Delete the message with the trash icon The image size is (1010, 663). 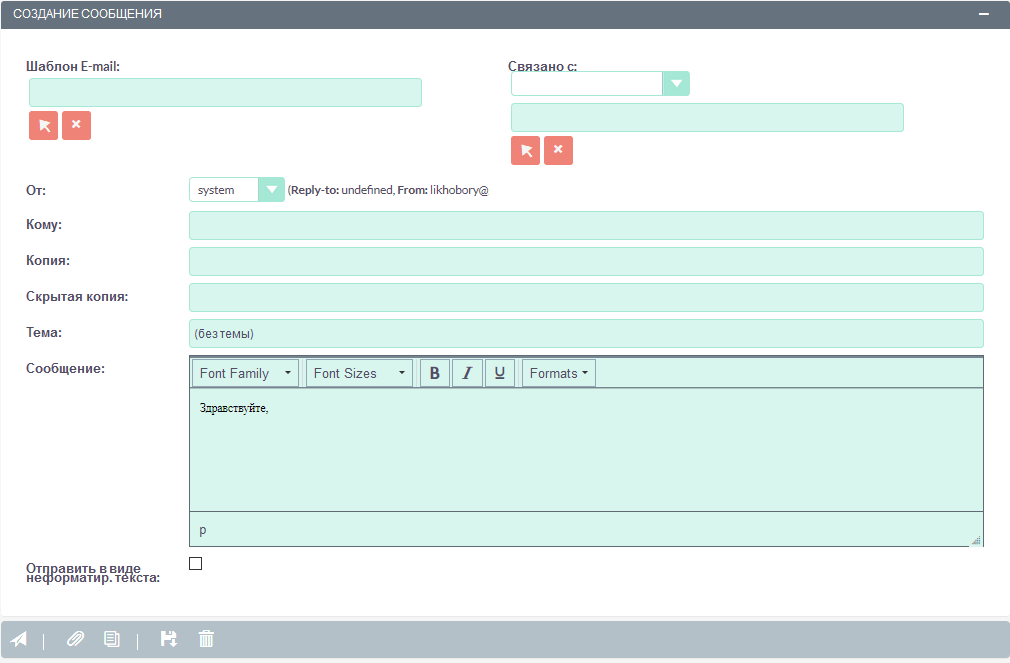pos(206,639)
